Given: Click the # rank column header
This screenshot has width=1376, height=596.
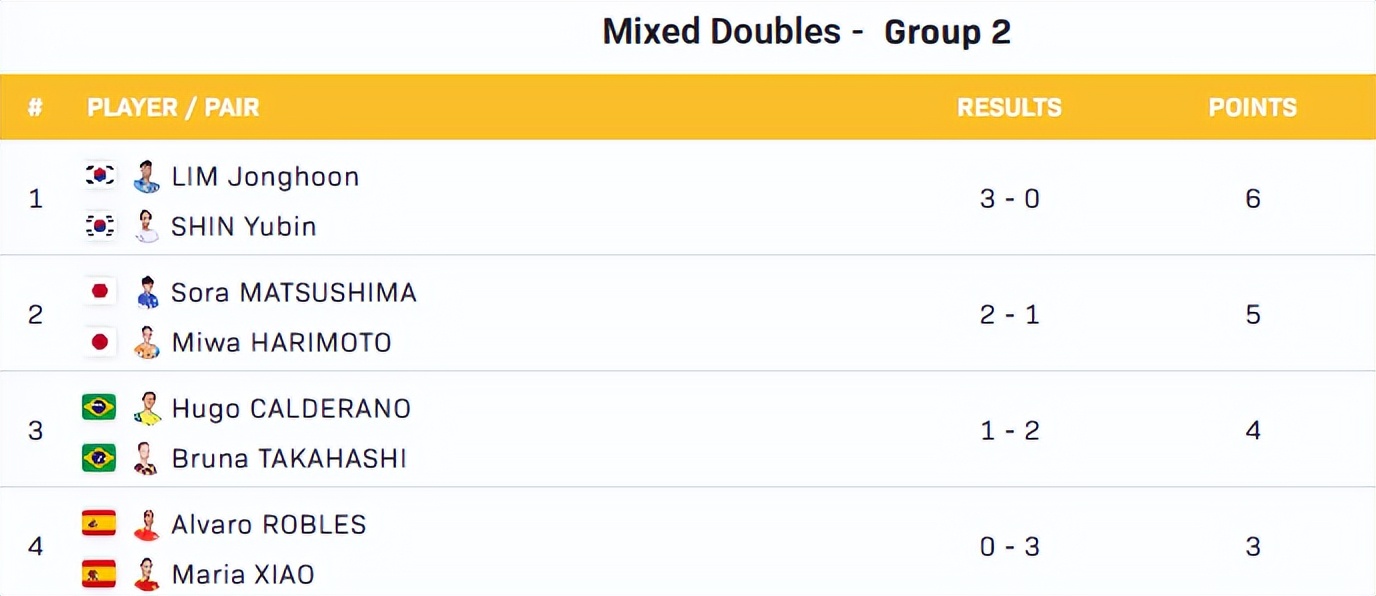Looking at the screenshot, I should [x=35, y=107].
